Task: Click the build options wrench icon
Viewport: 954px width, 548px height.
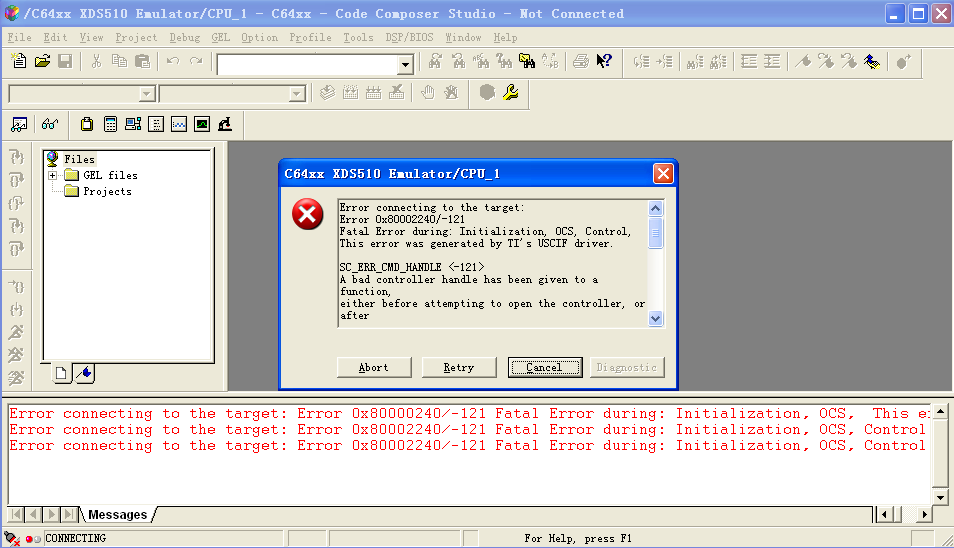Action: [x=511, y=92]
